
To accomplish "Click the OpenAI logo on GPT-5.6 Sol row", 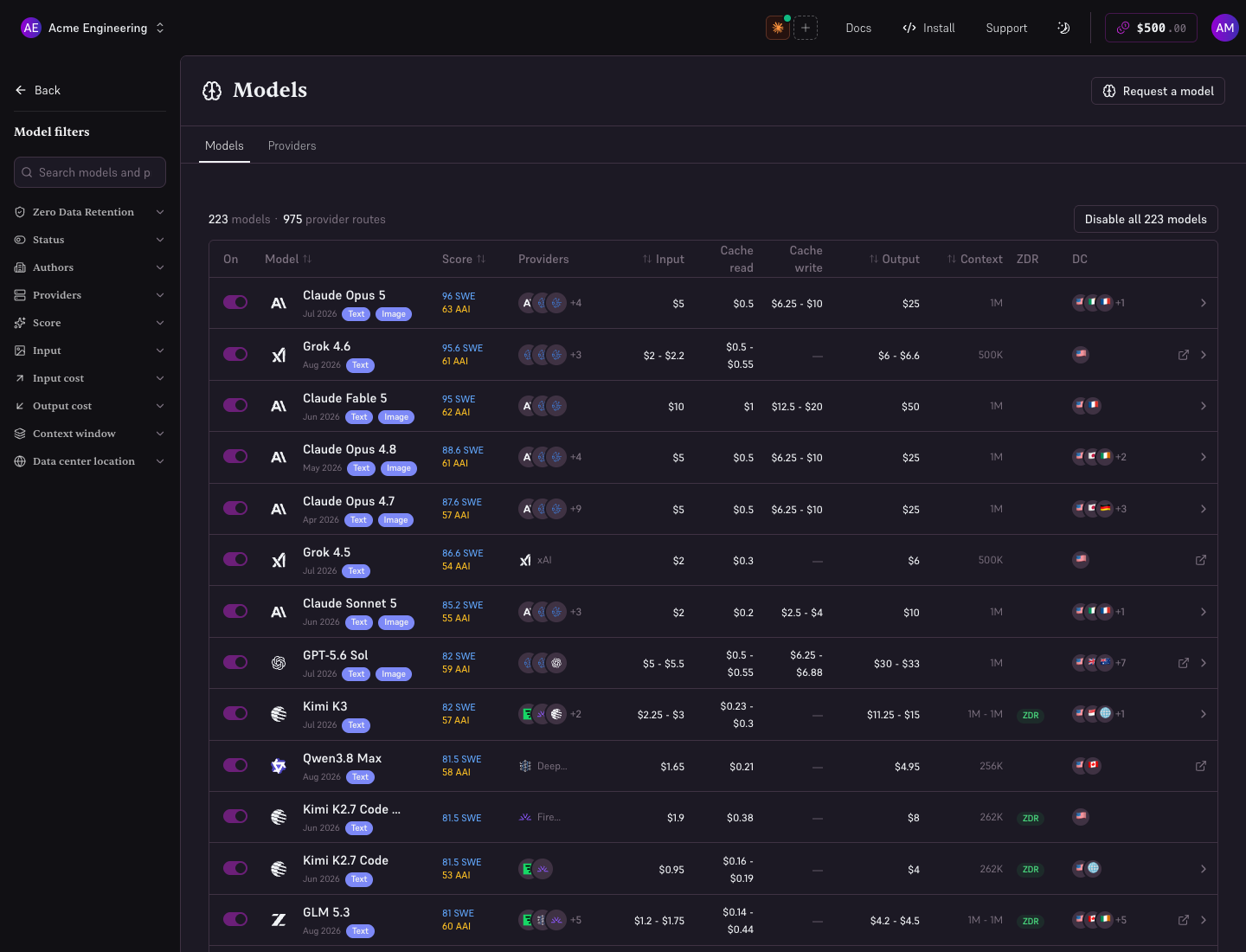I will coord(279,663).
